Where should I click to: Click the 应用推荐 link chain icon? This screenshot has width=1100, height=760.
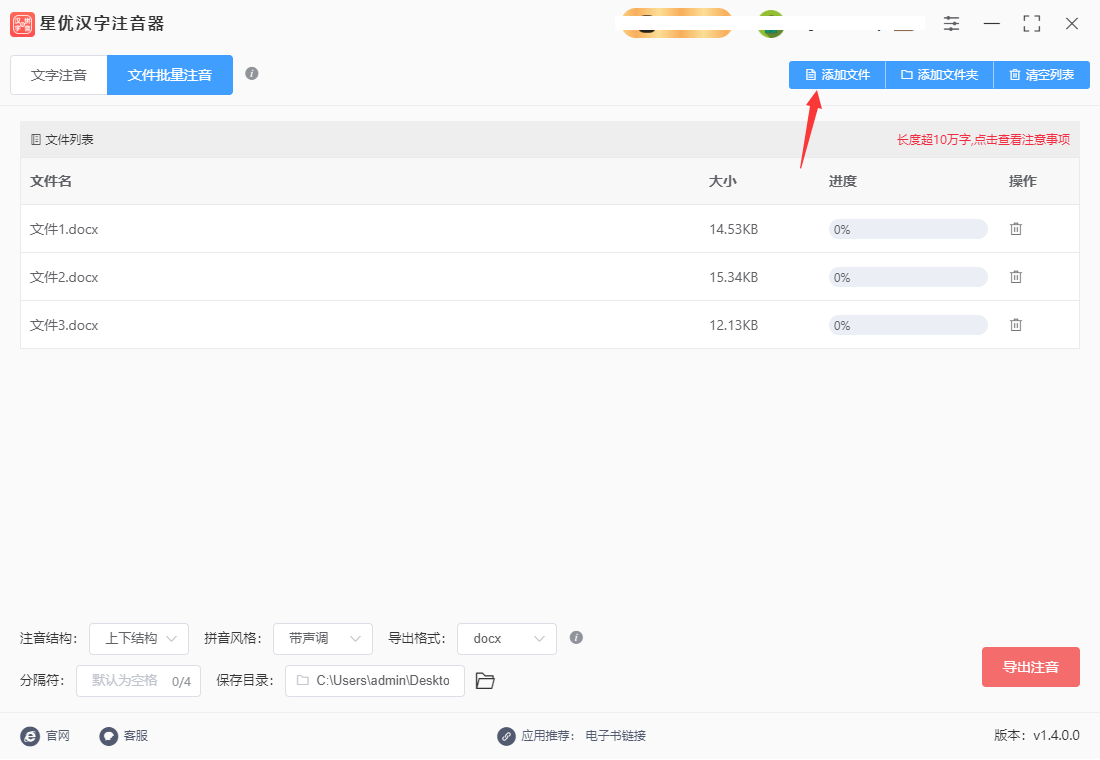[x=507, y=736]
